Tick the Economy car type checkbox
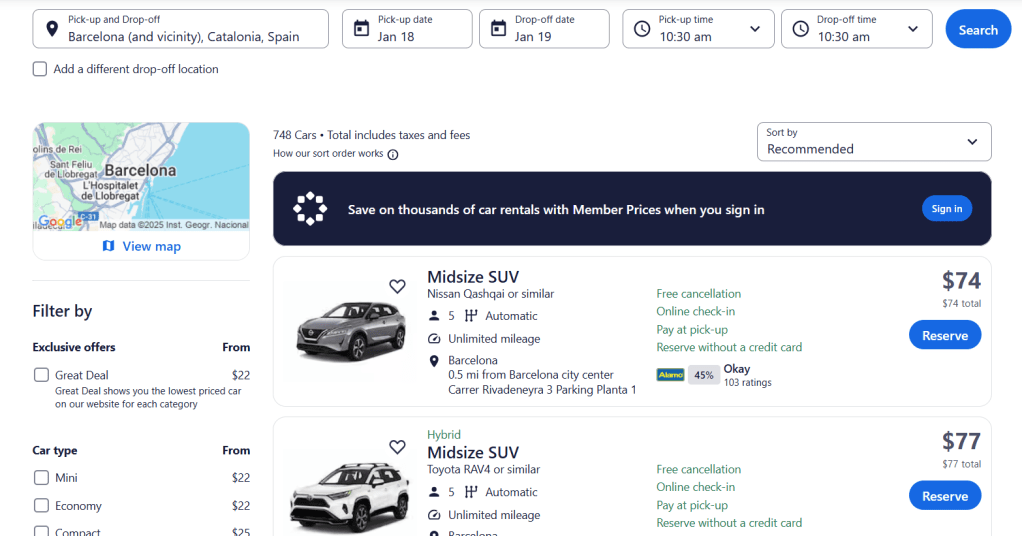Image resolution: width=1022 pixels, height=536 pixels. (x=41, y=506)
